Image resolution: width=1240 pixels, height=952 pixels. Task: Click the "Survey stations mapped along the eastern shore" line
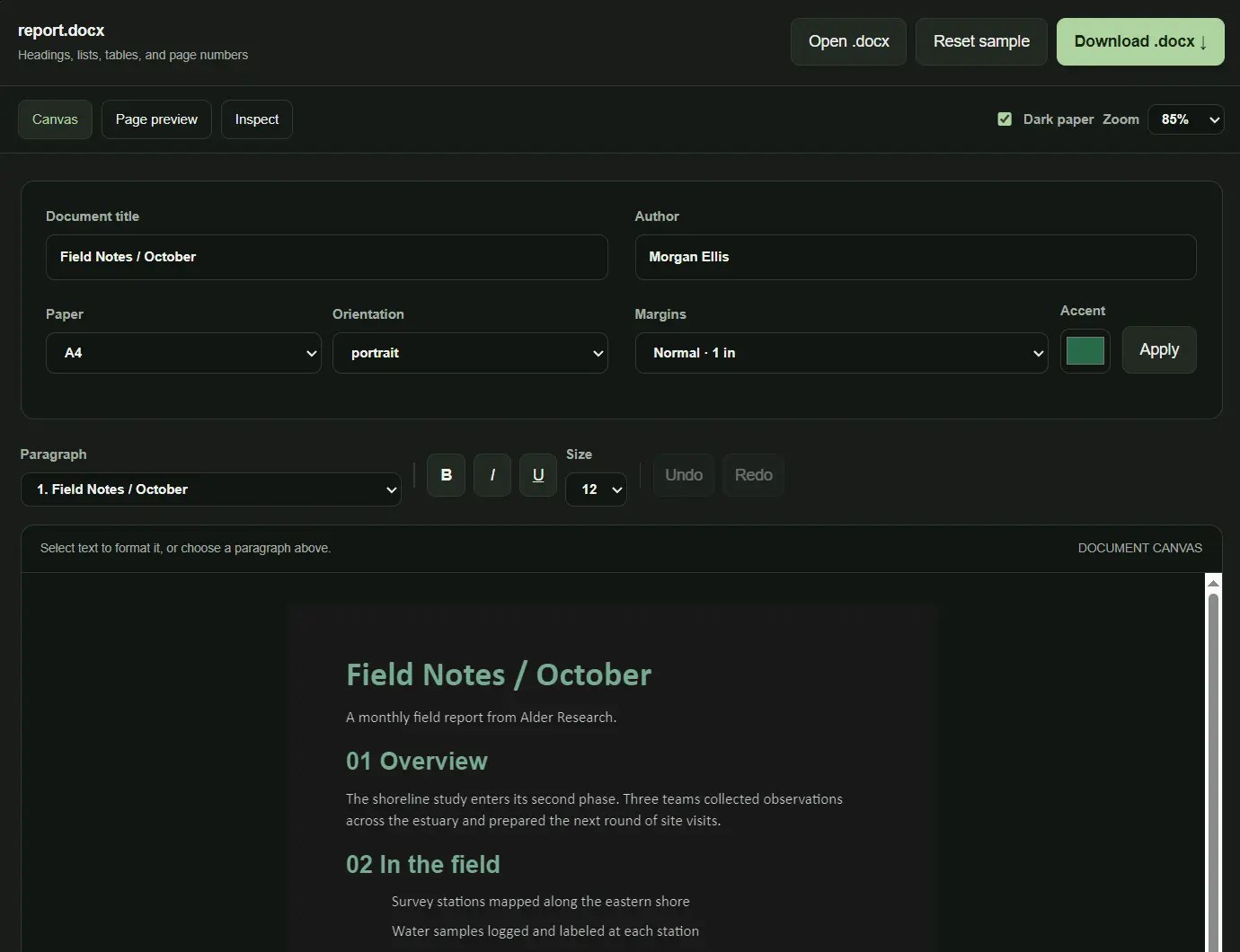(x=541, y=901)
